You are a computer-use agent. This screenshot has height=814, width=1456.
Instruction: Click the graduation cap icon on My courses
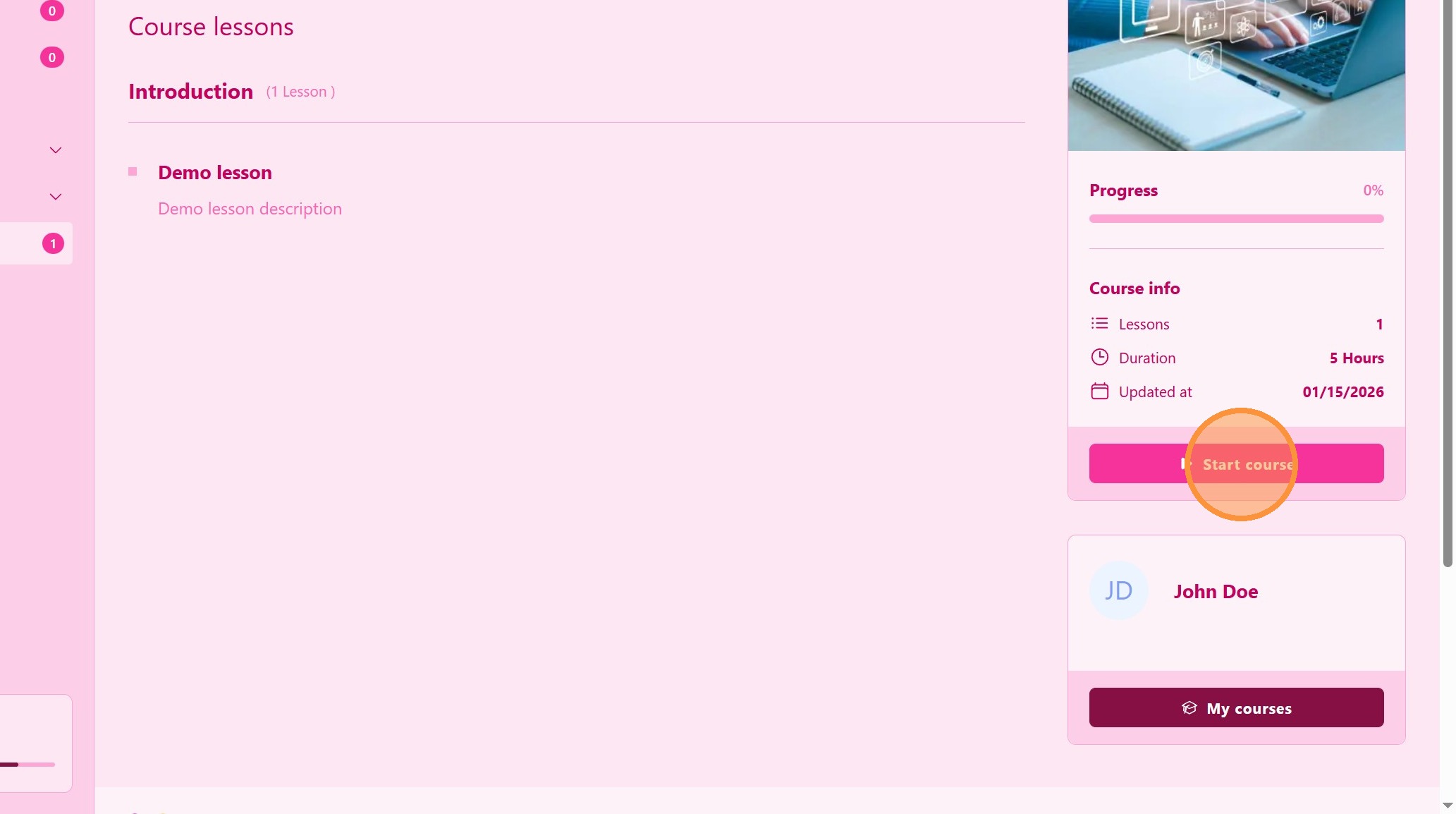pyautogui.click(x=1189, y=708)
